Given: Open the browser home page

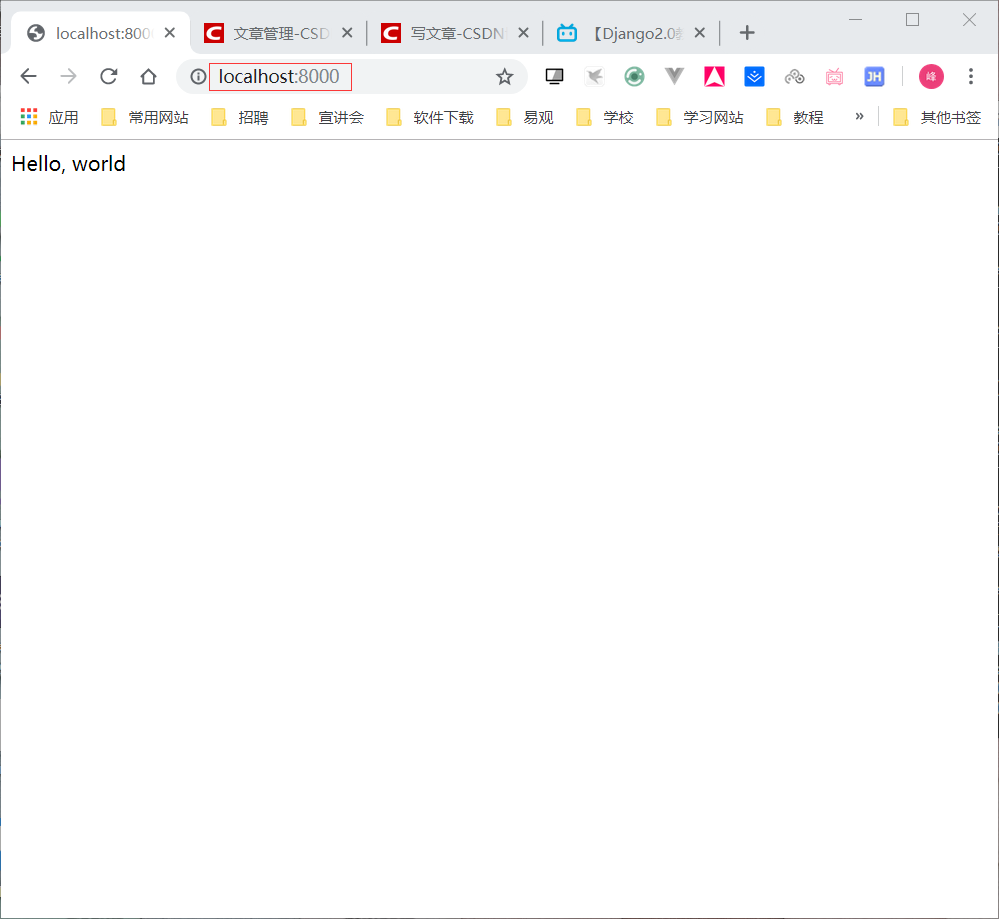Looking at the screenshot, I should coord(148,76).
